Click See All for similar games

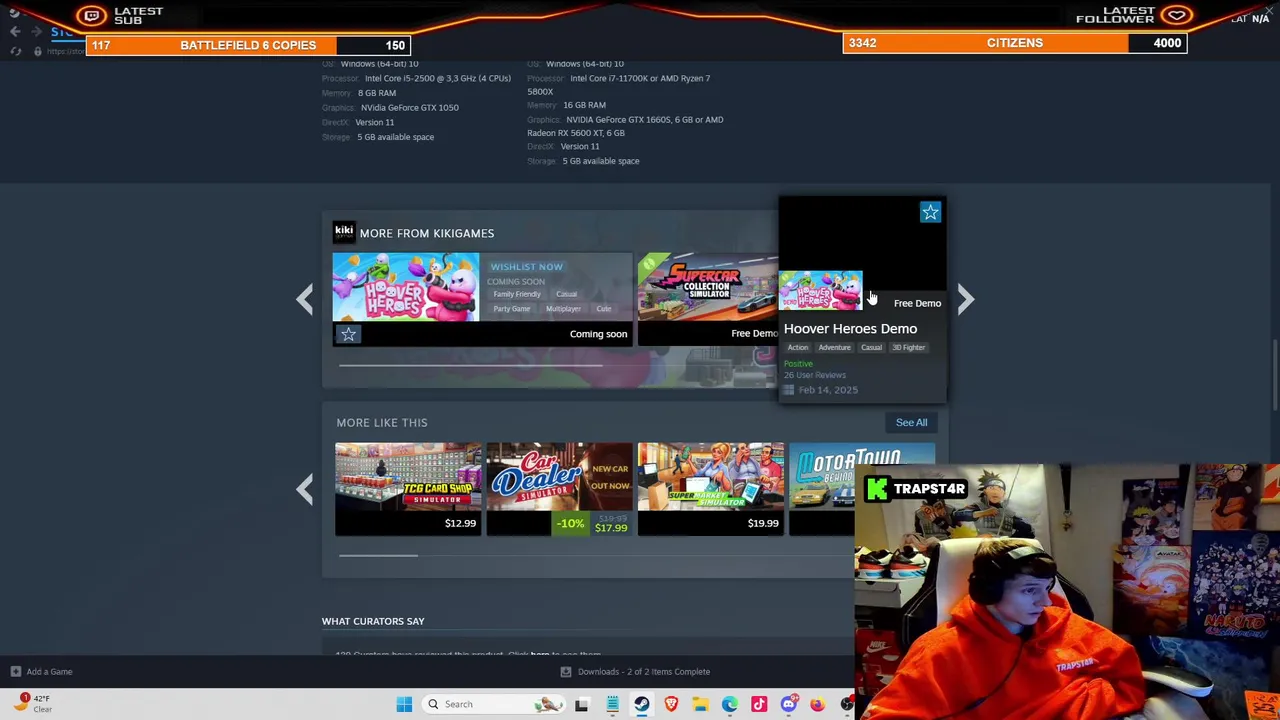click(x=911, y=422)
